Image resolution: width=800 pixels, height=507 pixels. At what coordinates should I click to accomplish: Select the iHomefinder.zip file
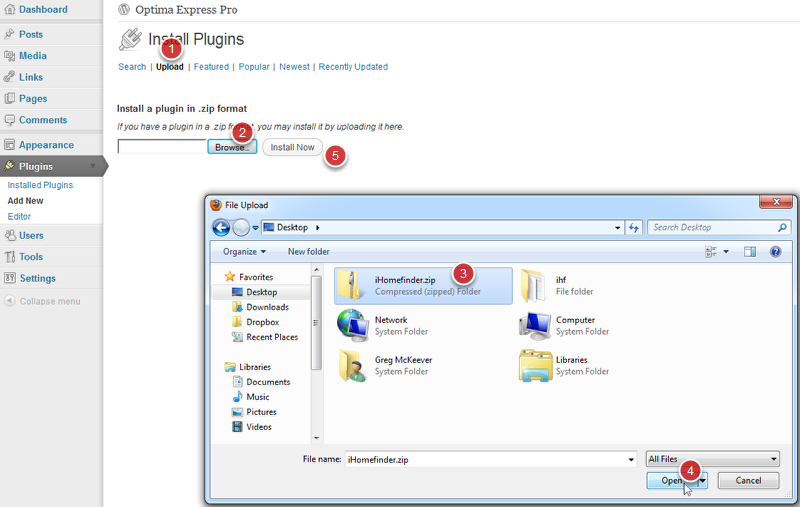tap(423, 286)
